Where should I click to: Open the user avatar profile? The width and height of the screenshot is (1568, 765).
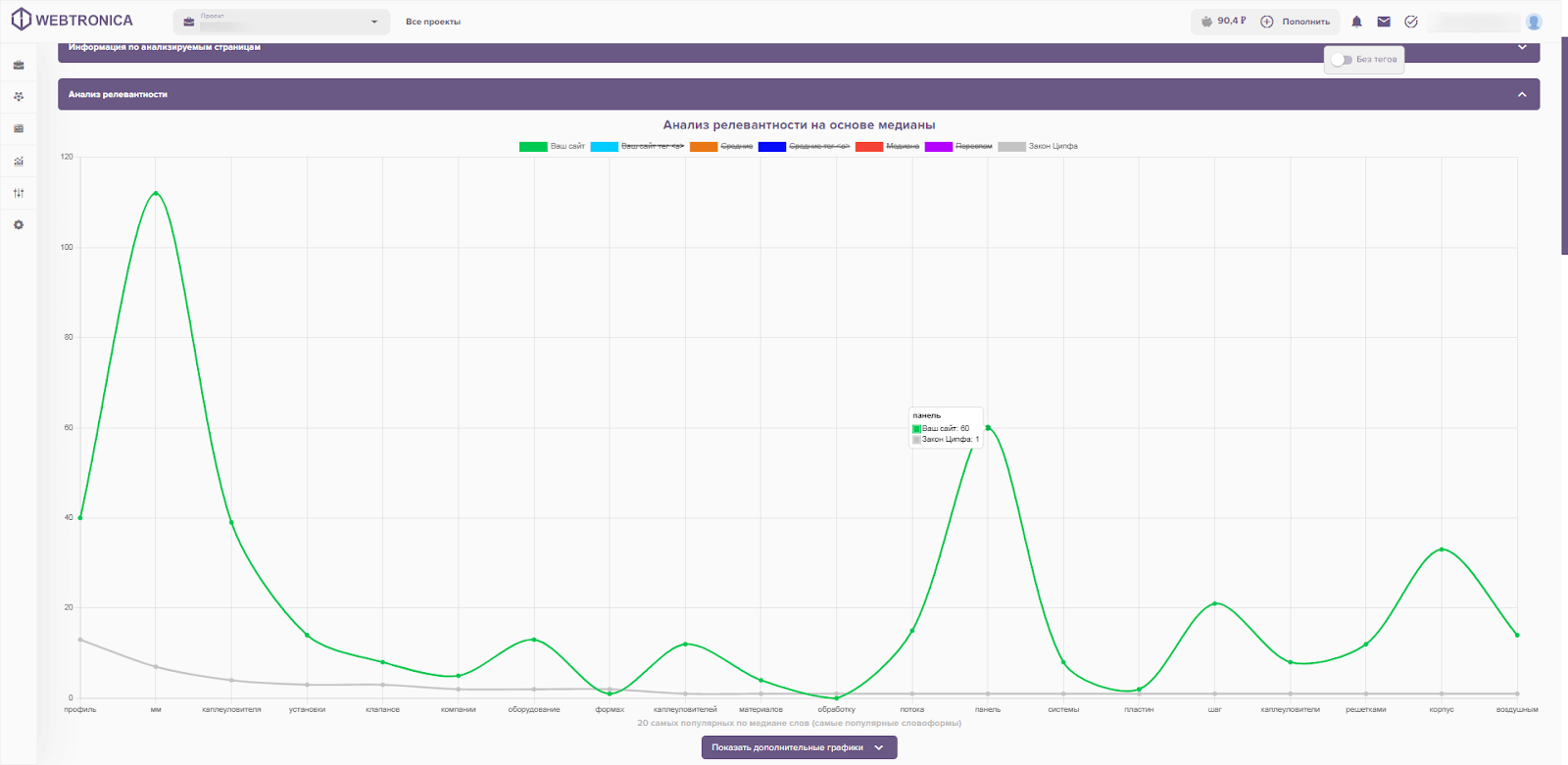[1535, 22]
